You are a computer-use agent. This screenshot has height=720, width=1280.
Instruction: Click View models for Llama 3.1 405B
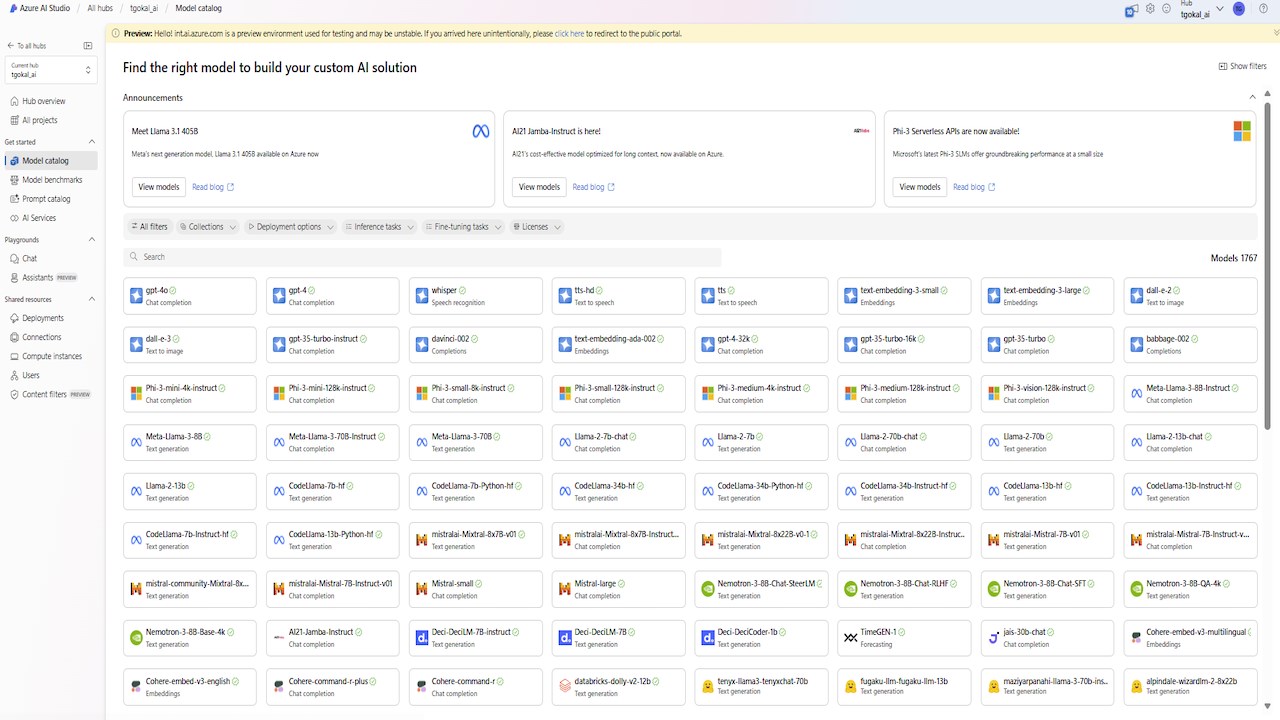point(159,187)
